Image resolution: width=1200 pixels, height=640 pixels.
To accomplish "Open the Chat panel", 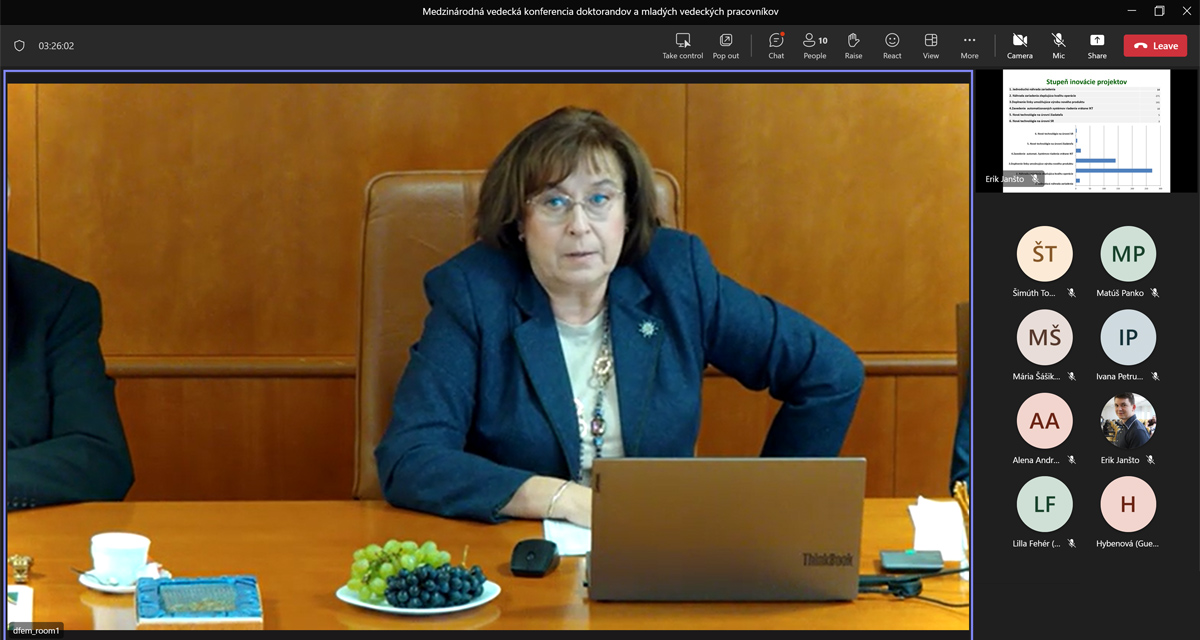I will pyautogui.click(x=776, y=46).
